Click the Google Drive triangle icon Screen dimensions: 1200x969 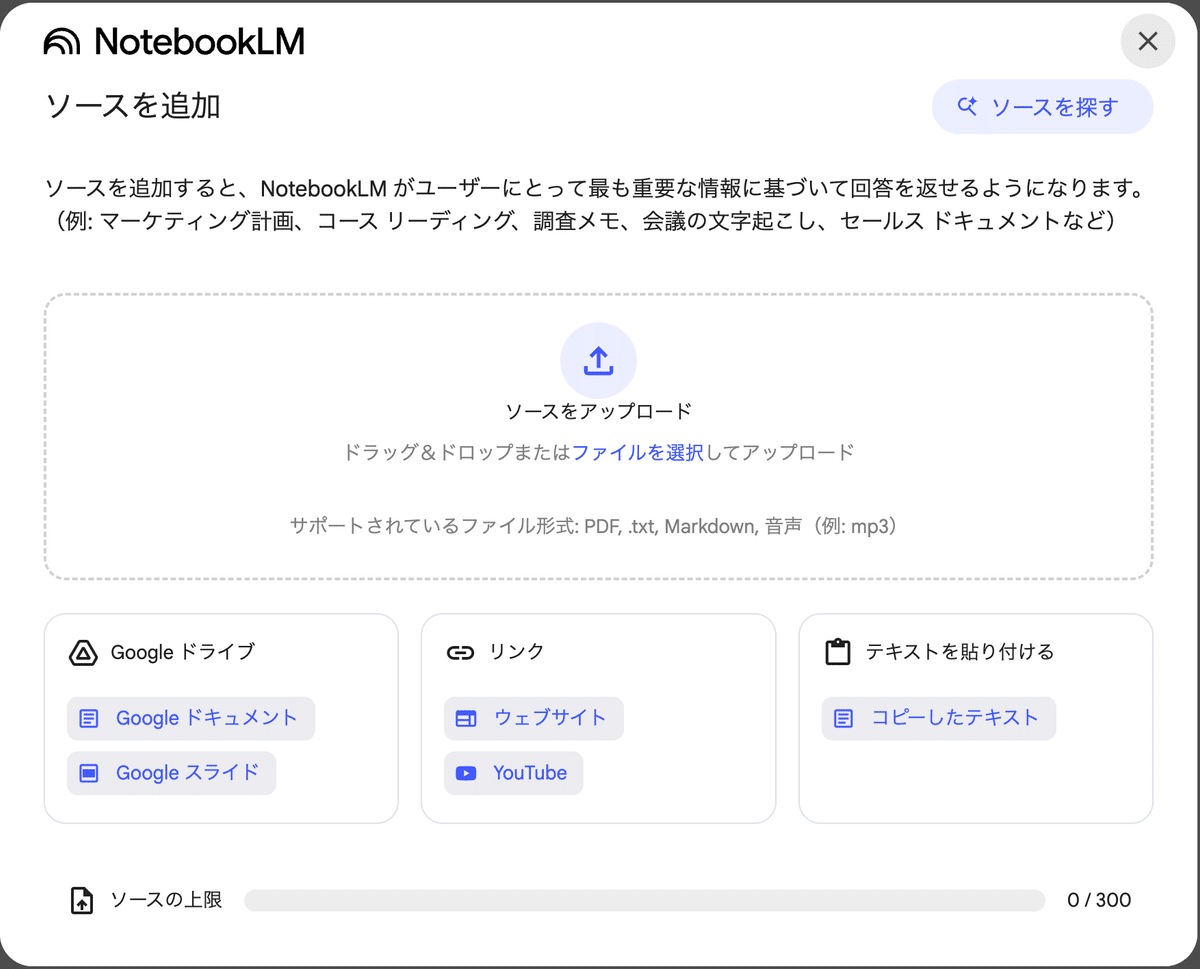click(x=83, y=653)
